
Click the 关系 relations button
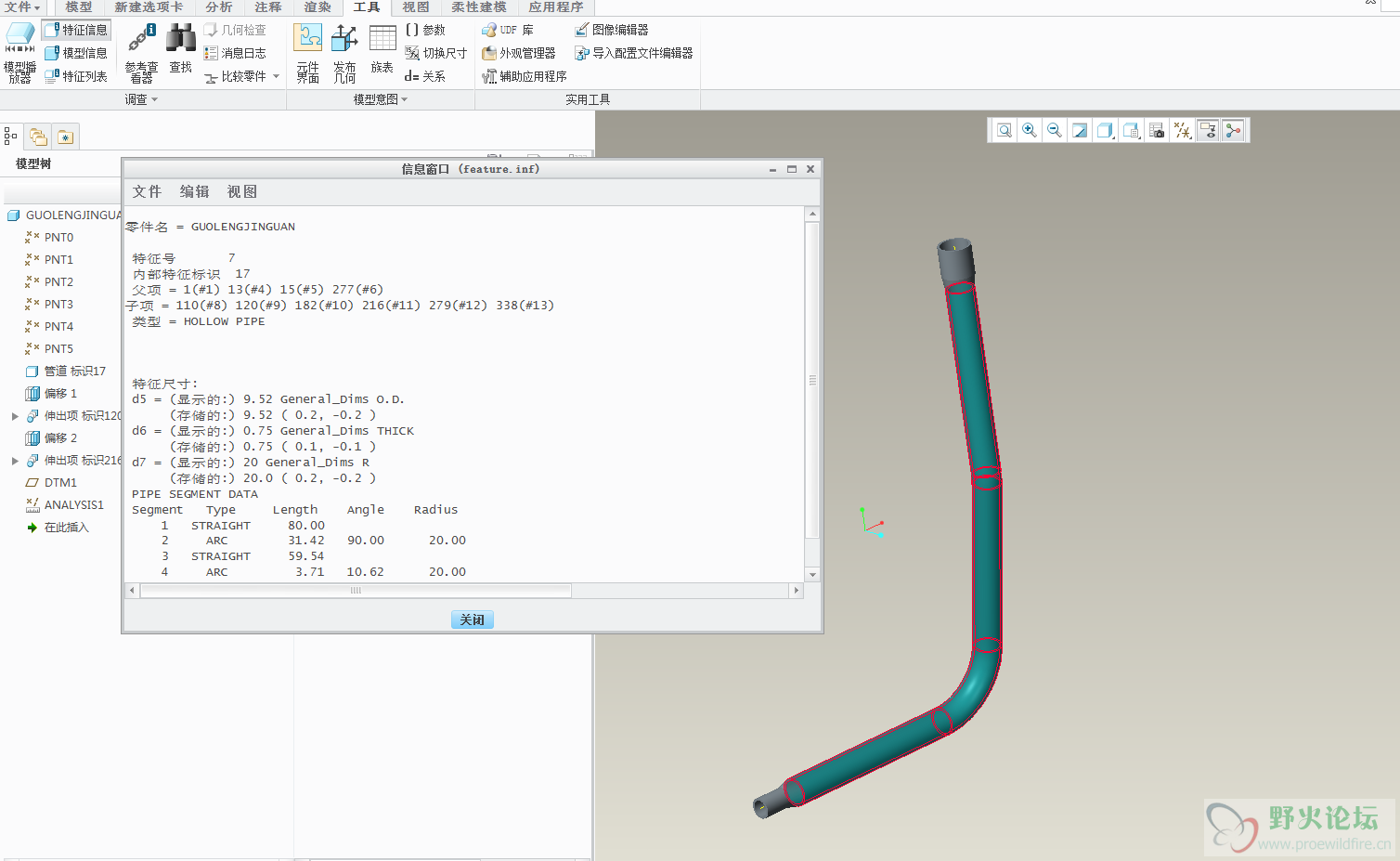(425, 76)
